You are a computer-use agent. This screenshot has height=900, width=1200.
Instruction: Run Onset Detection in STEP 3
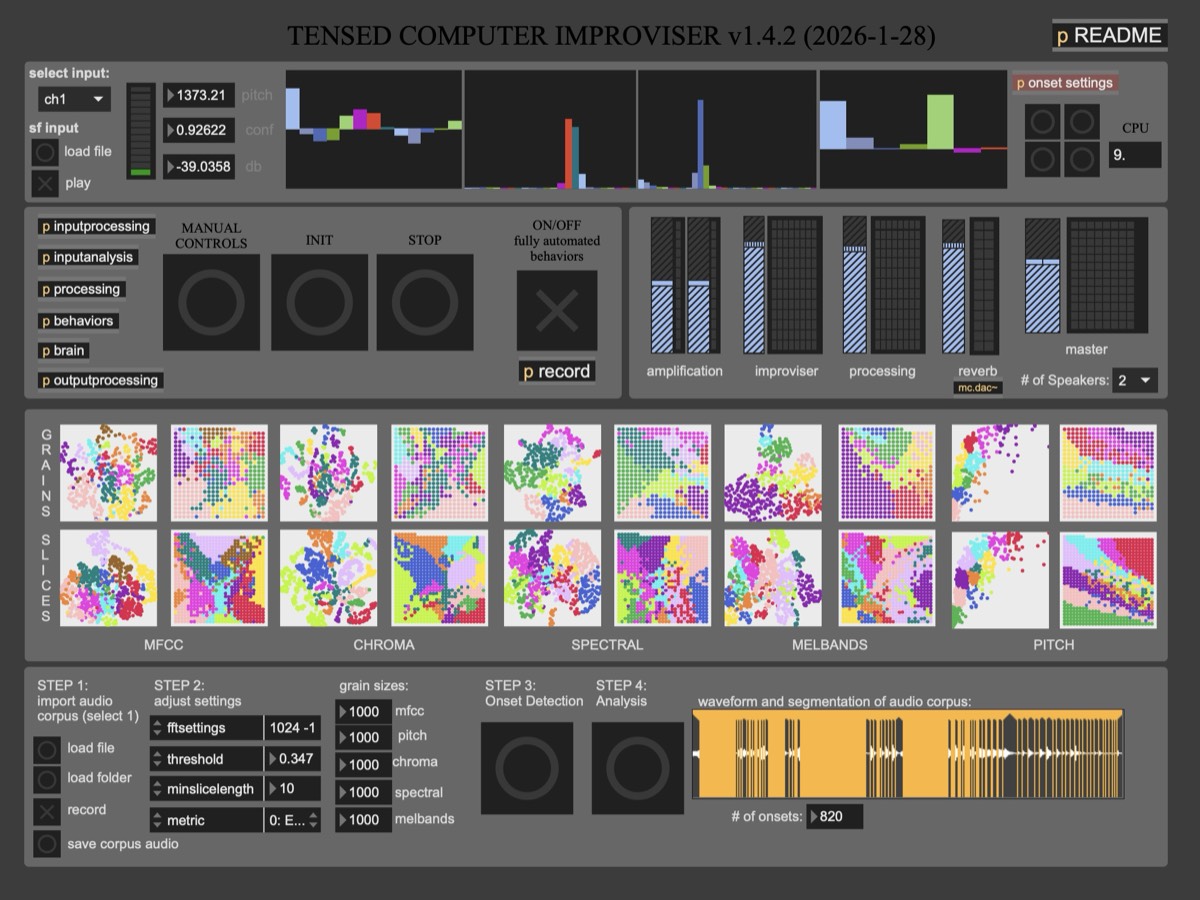point(527,770)
